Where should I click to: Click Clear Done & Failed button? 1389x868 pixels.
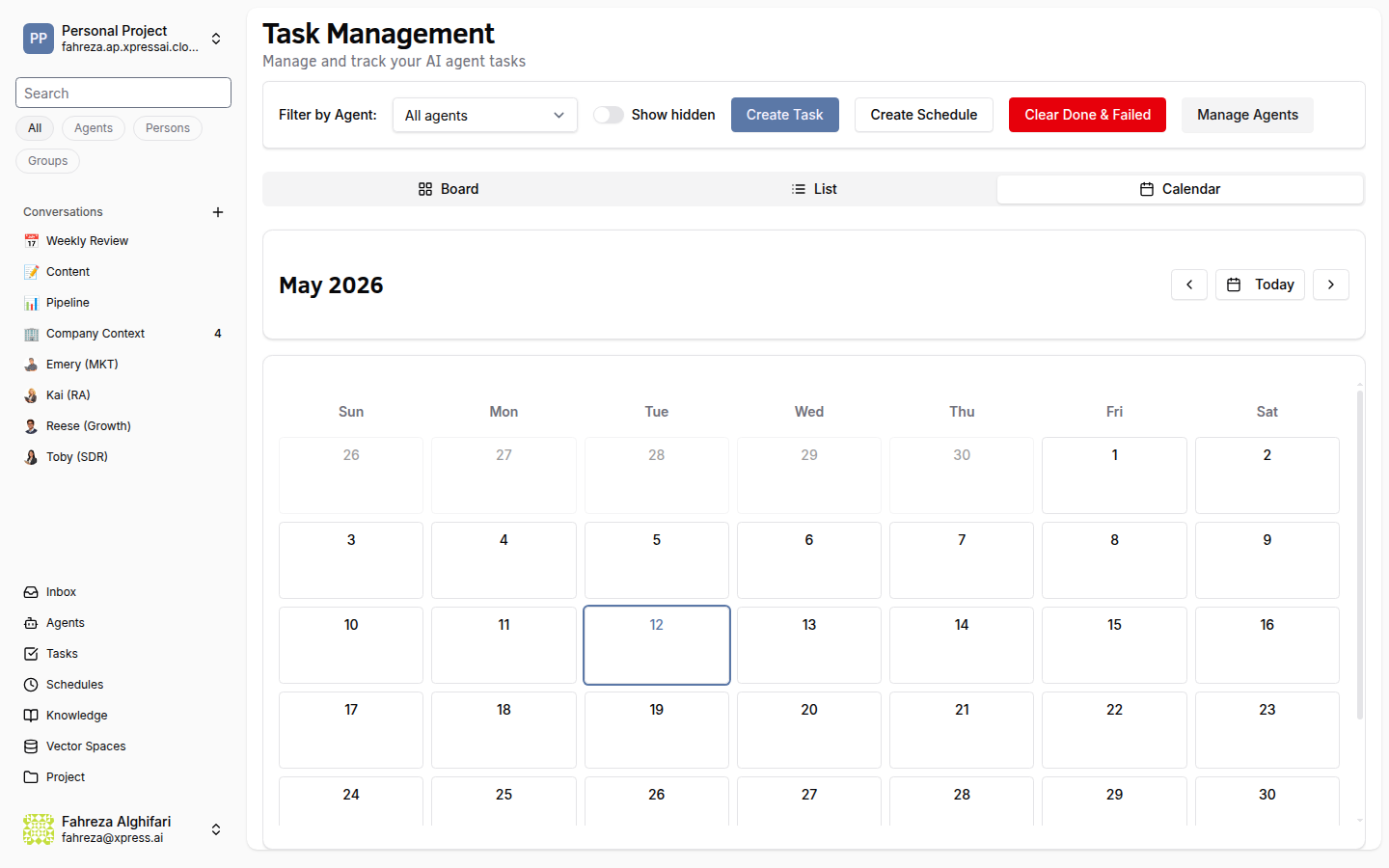click(1088, 115)
